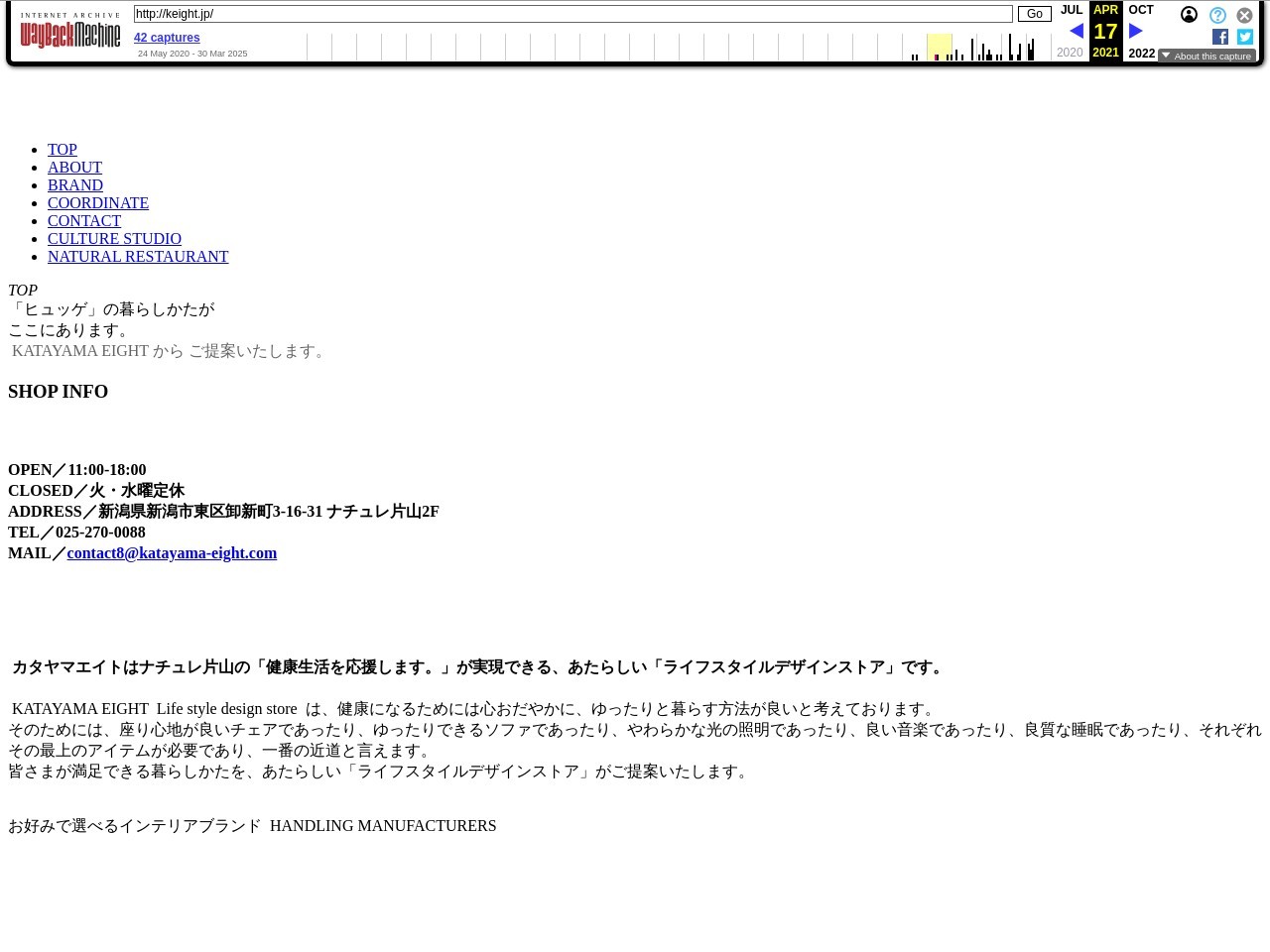Screen dimensions: 1270x952
Task: Jump to the OCT 2022 capture
Action: pyautogui.click(x=1141, y=10)
